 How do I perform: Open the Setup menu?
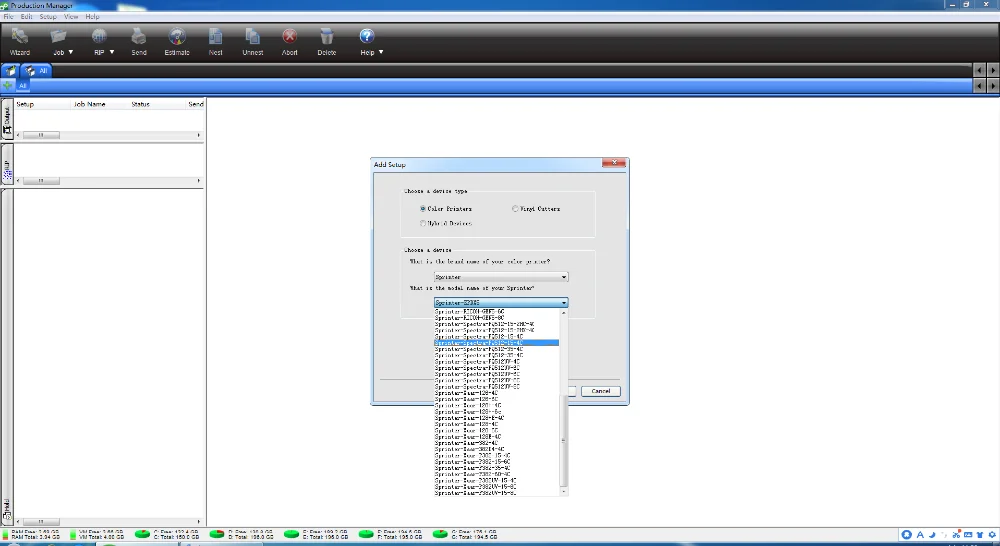(48, 17)
